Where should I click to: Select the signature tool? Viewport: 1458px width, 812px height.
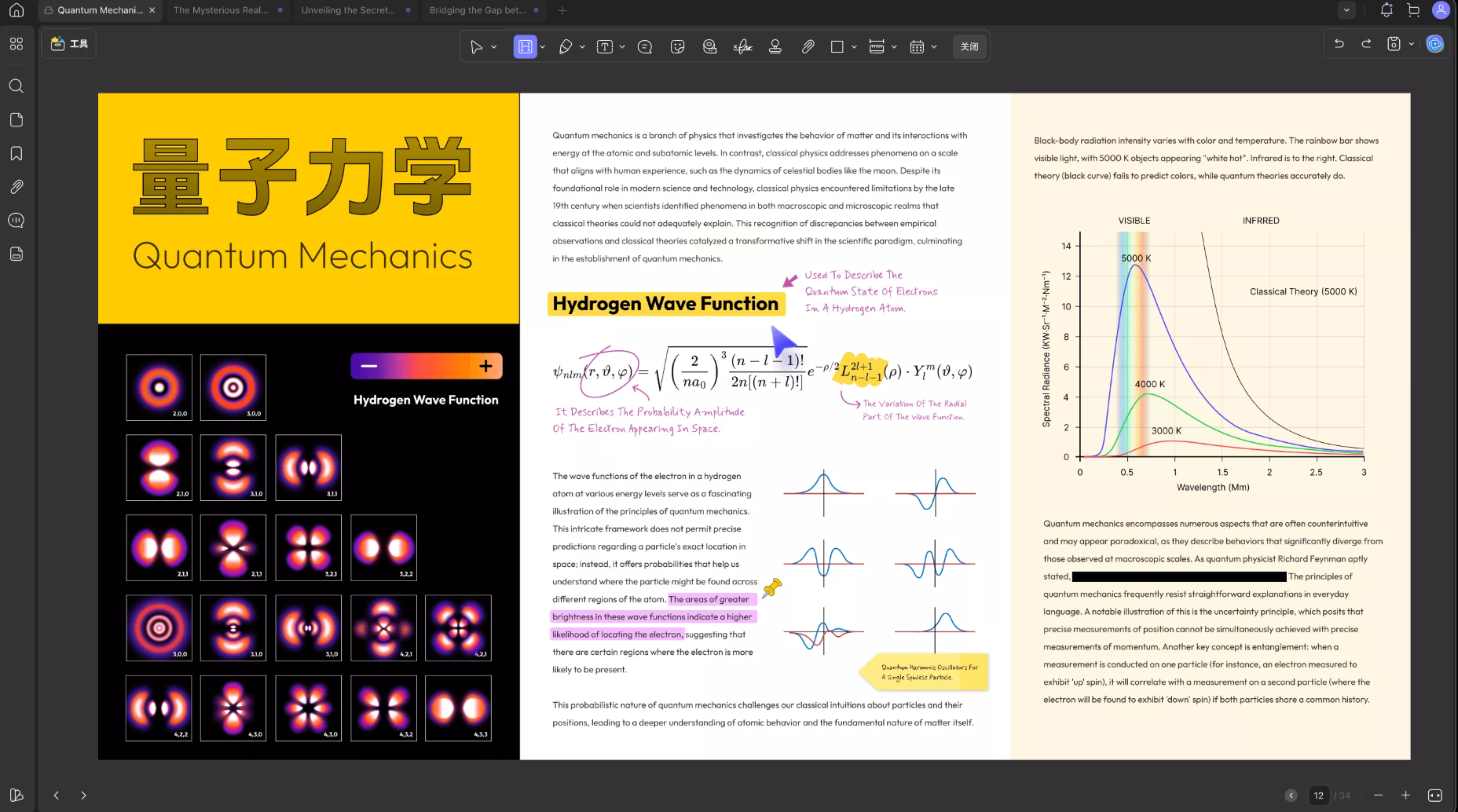click(x=742, y=47)
